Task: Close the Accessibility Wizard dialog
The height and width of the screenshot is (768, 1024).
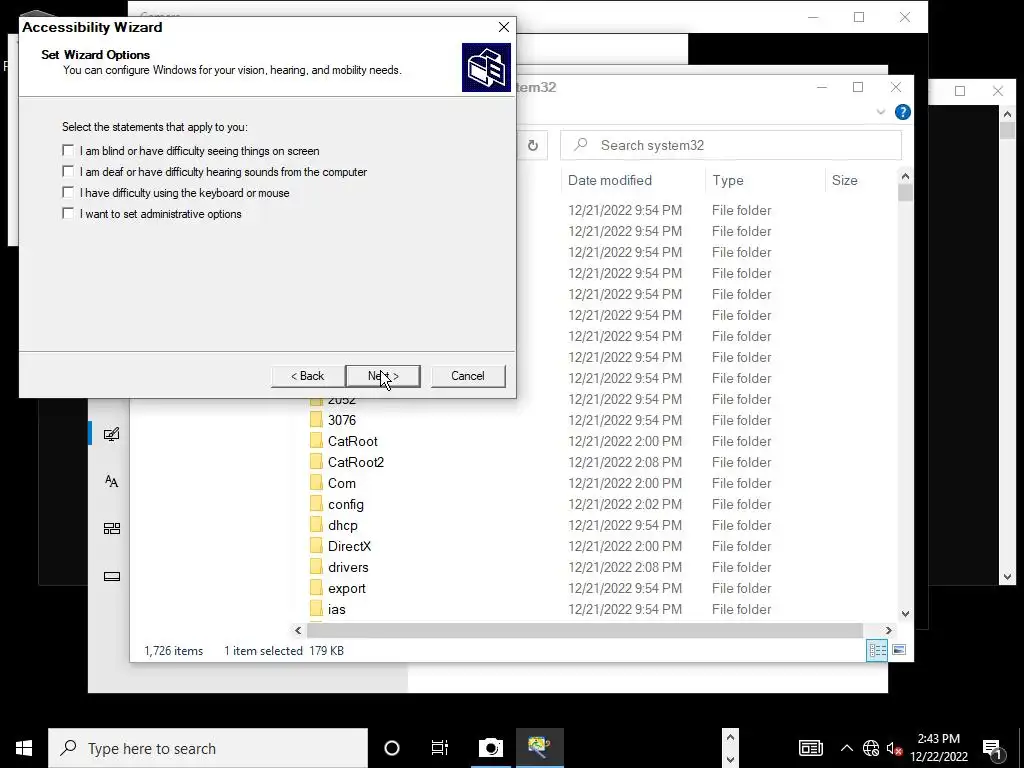Action: 504,27
